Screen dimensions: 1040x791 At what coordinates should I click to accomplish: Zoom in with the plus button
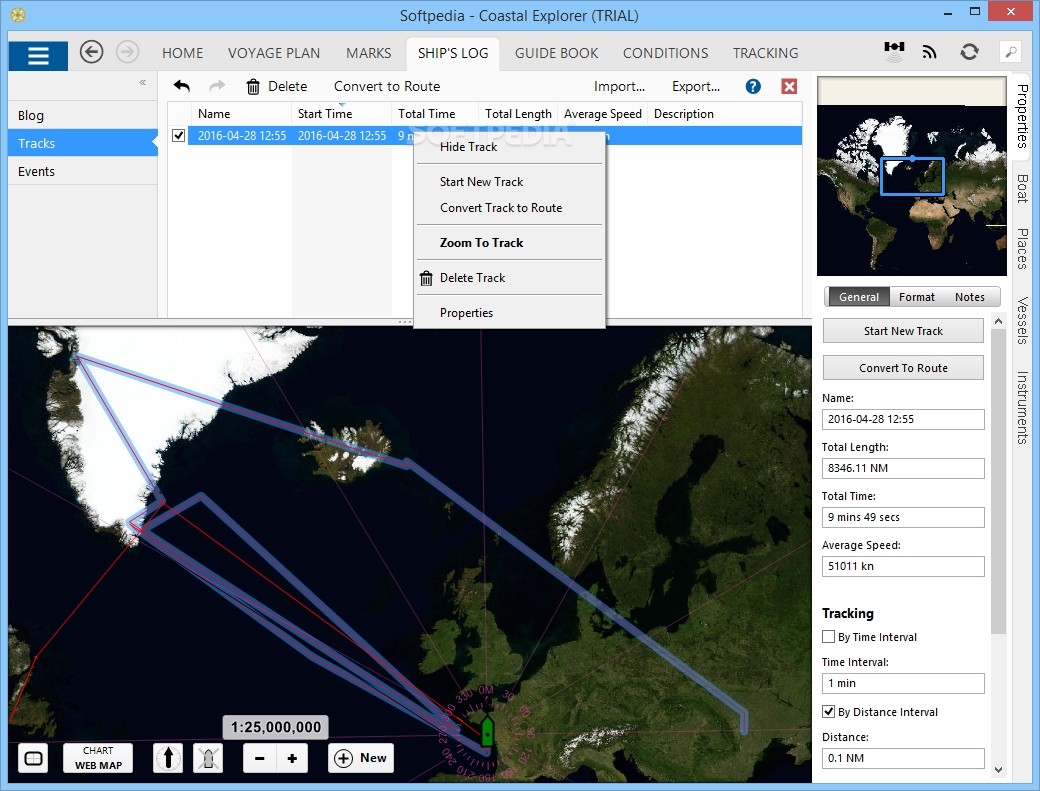292,759
